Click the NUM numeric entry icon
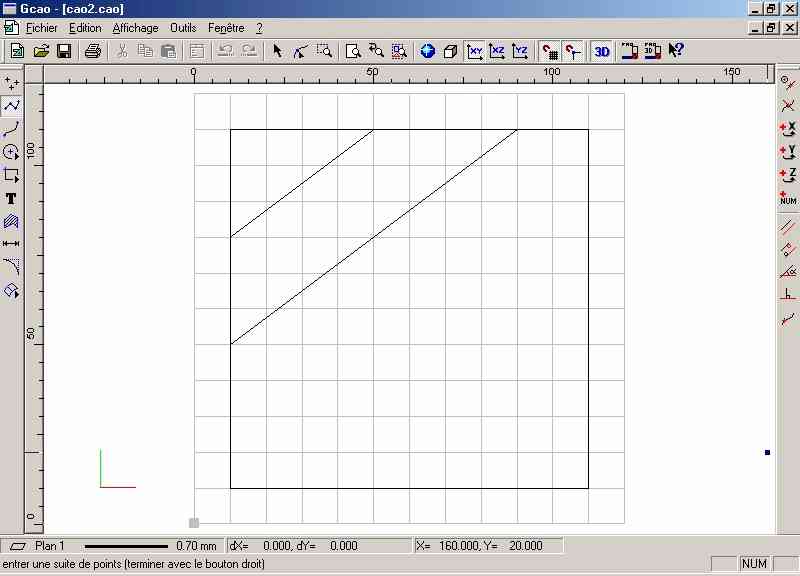Screen dimensions: 800x576 (788, 198)
